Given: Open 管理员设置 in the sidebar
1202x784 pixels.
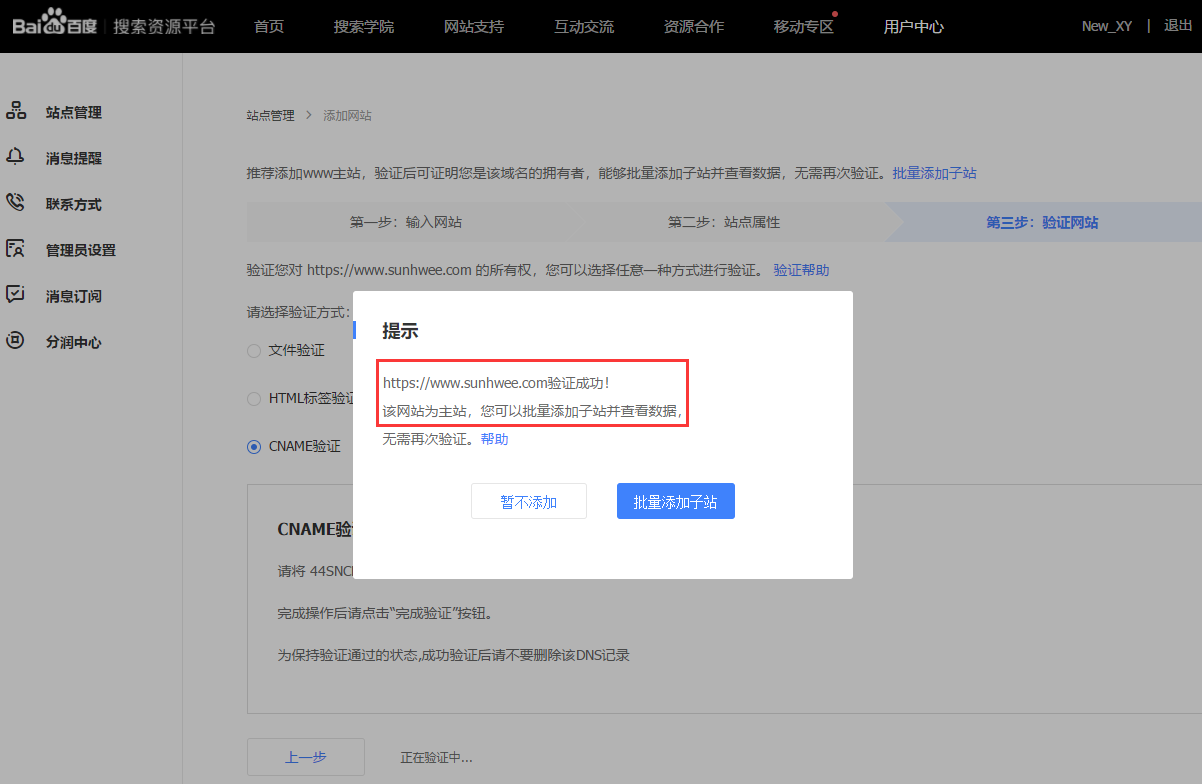Looking at the screenshot, I should coord(81,251).
